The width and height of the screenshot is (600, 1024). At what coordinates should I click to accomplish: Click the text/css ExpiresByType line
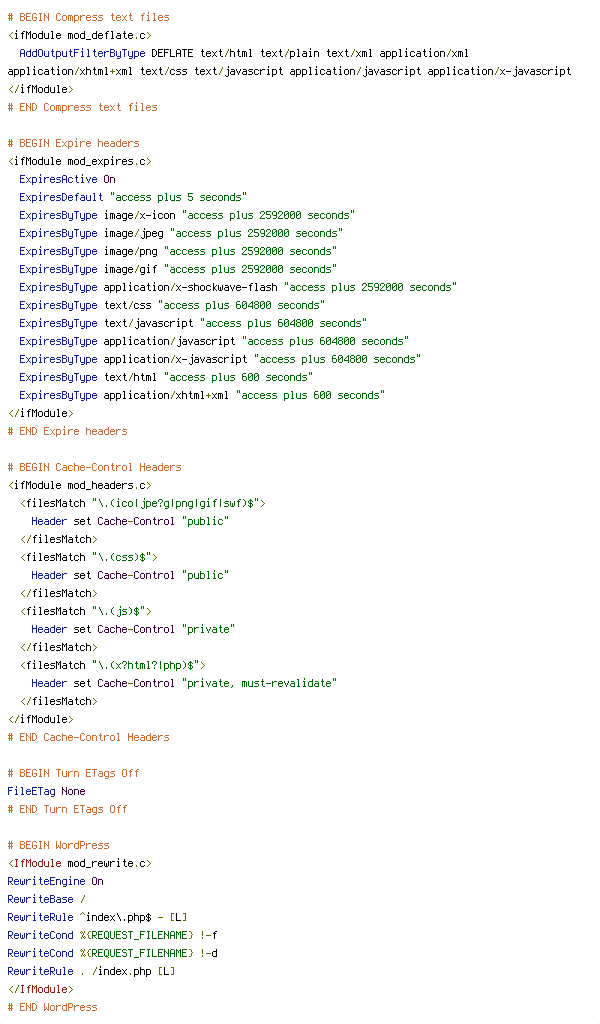coord(172,305)
